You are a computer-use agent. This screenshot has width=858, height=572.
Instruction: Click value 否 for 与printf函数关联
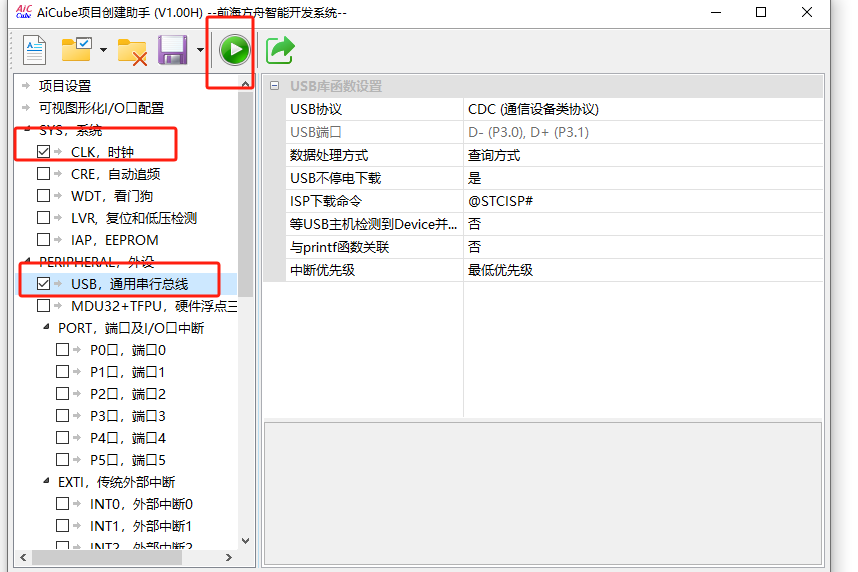pos(643,247)
